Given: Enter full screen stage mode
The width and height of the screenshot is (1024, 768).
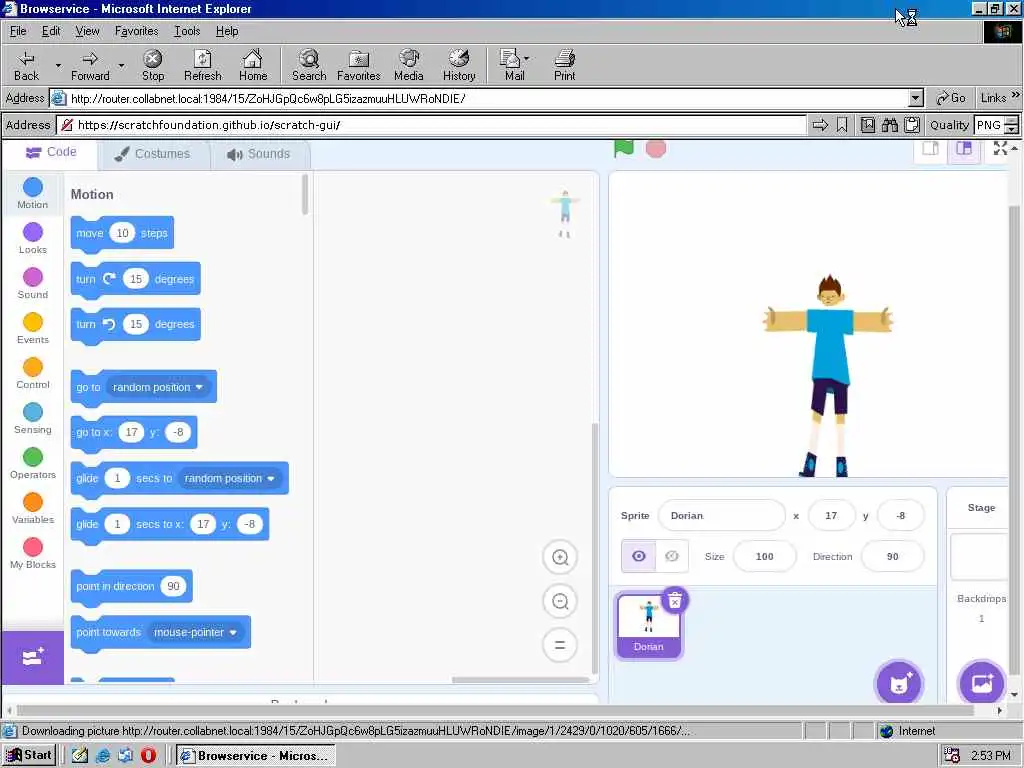Looking at the screenshot, I should (1000, 149).
